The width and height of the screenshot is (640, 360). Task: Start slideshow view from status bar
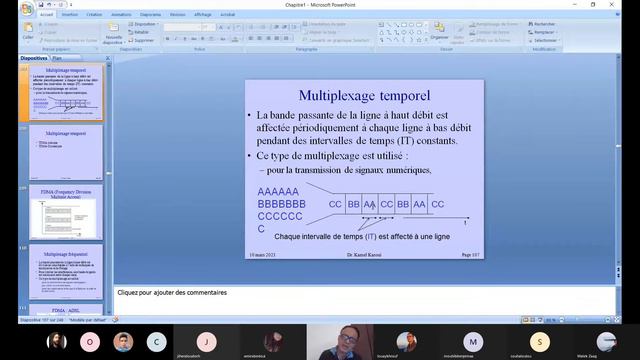click(x=540, y=320)
